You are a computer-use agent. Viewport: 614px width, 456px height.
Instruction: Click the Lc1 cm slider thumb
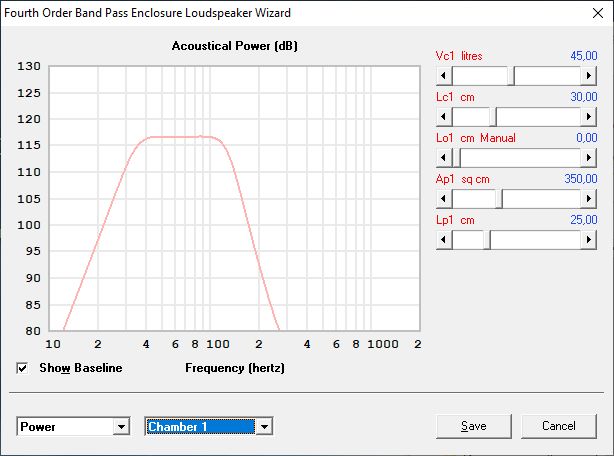pyautogui.click(x=493, y=117)
